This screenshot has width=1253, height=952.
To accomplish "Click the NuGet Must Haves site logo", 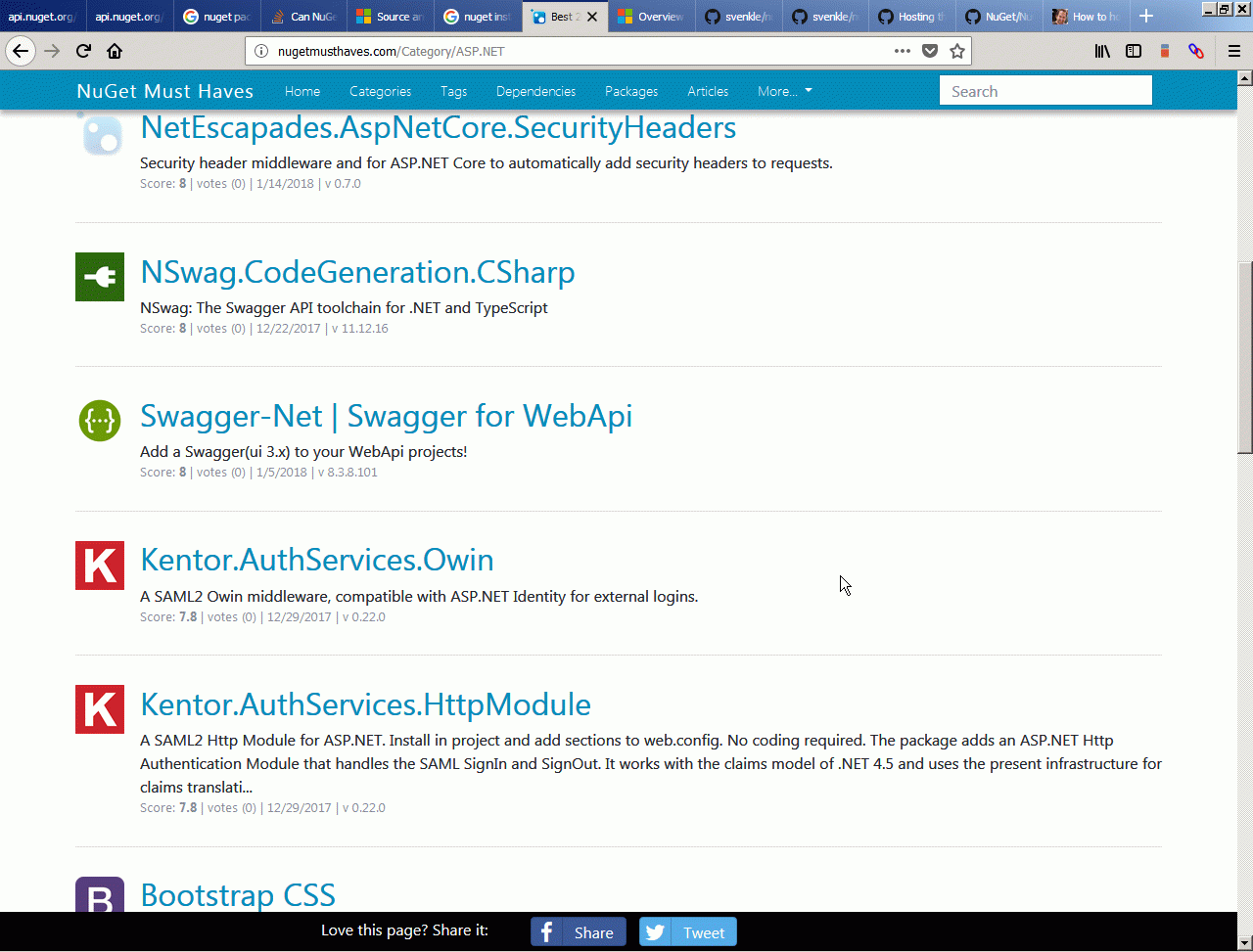I will tap(165, 91).
